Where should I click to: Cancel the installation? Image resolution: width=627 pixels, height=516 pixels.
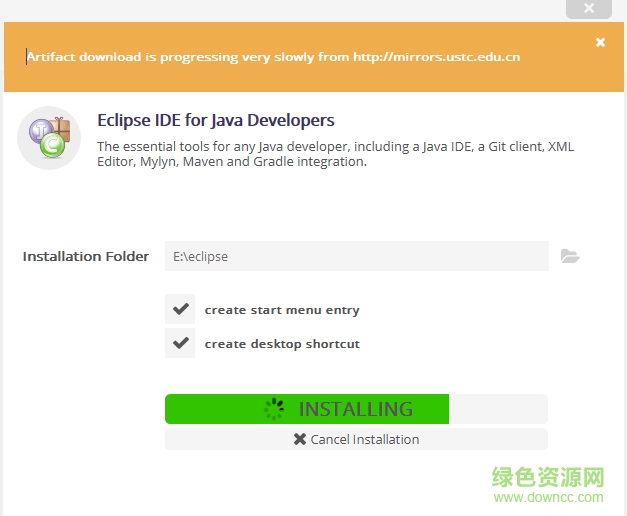click(356, 439)
